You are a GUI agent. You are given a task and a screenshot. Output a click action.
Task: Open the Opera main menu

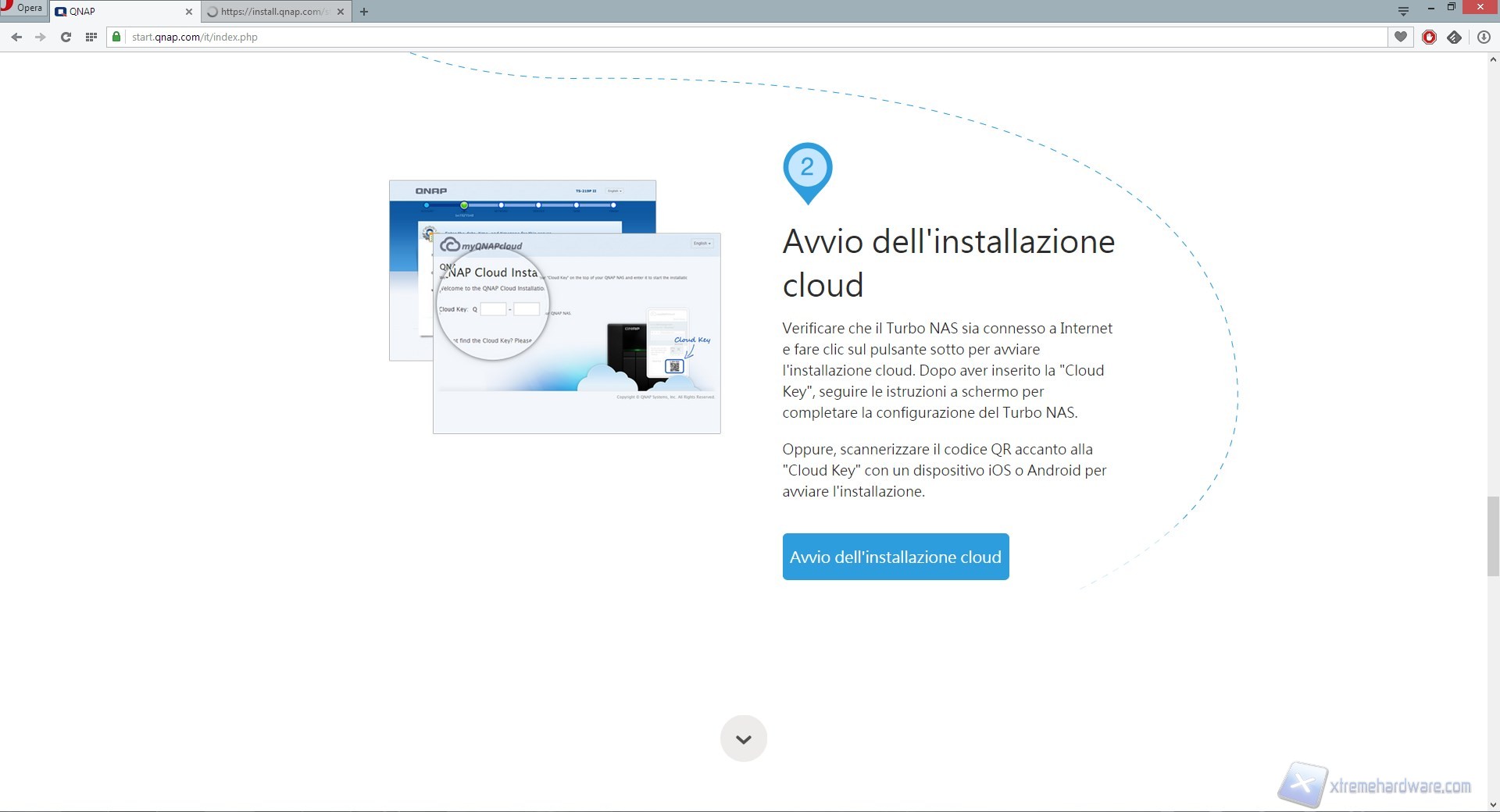pyautogui.click(x=23, y=8)
